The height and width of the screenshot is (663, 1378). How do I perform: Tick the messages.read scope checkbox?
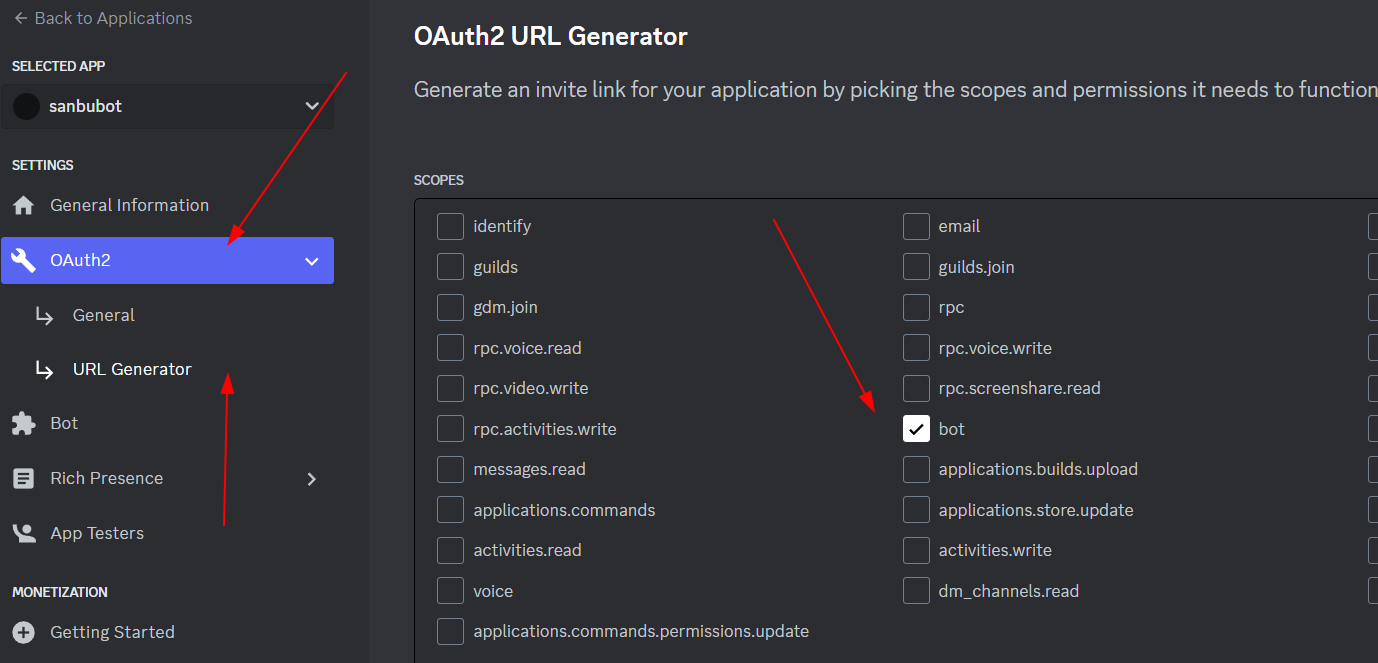(x=450, y=469)
